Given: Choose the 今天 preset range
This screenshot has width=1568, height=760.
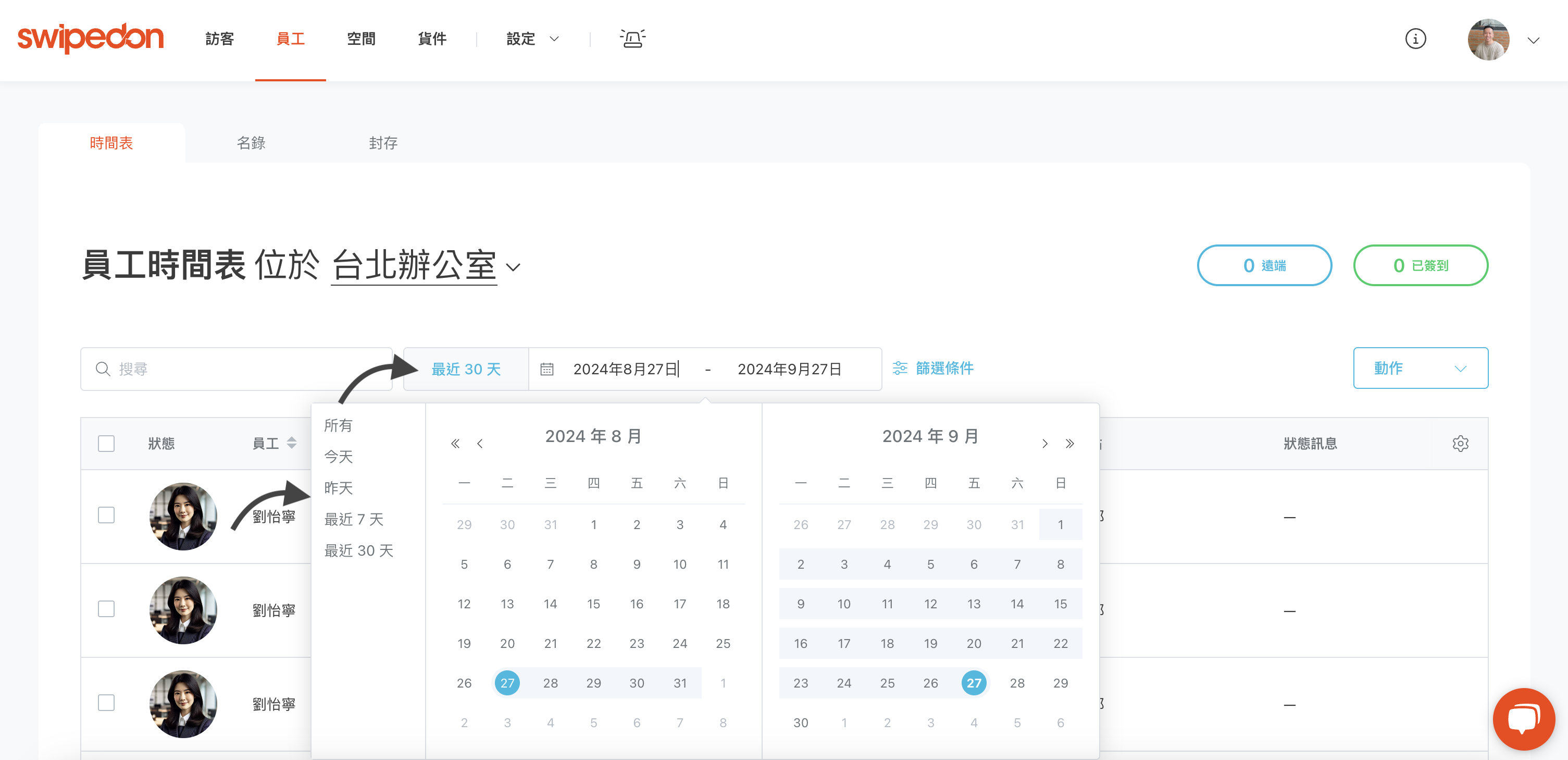Looking at the screenshot, I should pos(339,457).
